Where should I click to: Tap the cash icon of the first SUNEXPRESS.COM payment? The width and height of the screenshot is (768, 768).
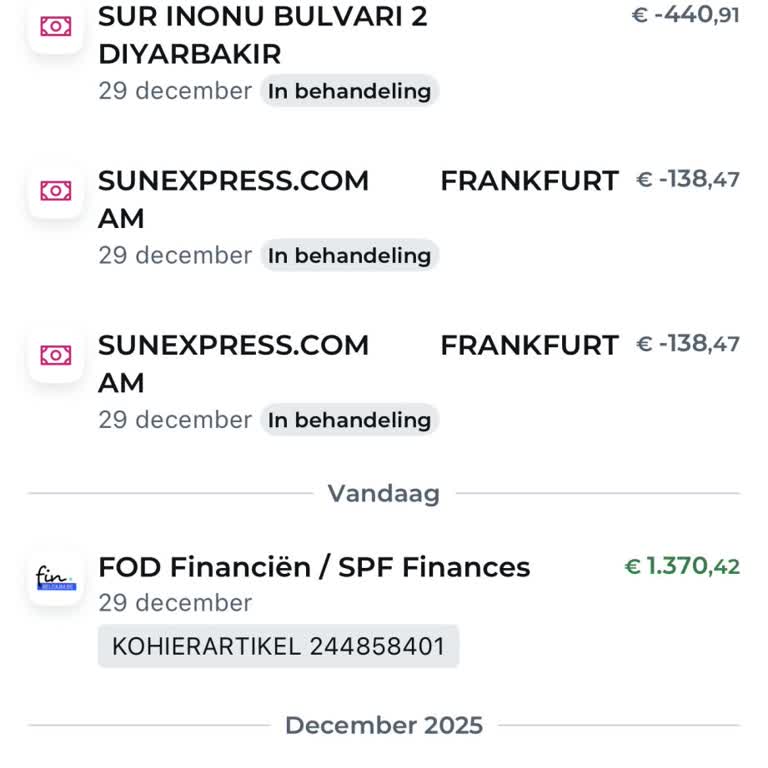point(56,190)
